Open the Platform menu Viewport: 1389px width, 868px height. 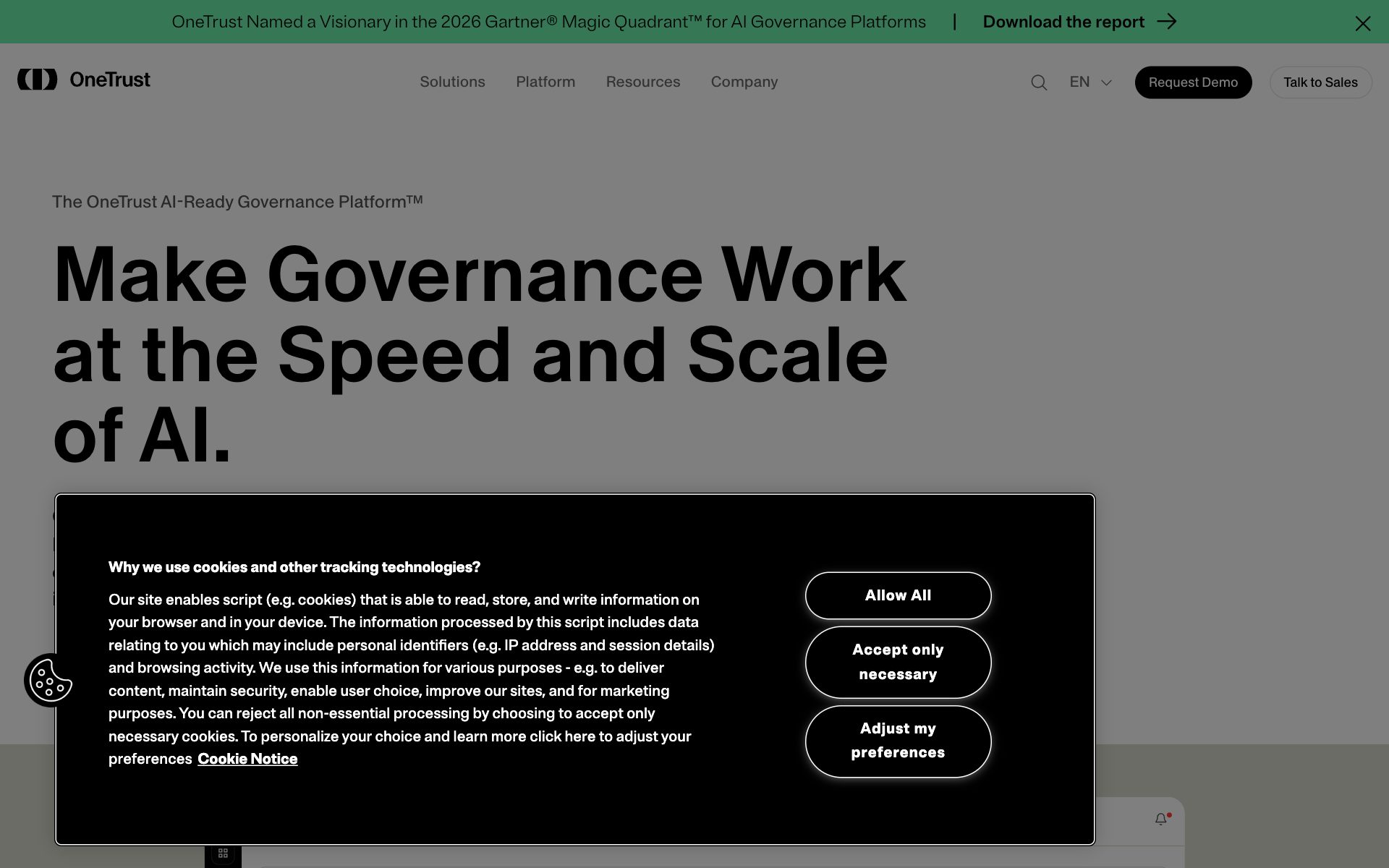tap(545, 82)
